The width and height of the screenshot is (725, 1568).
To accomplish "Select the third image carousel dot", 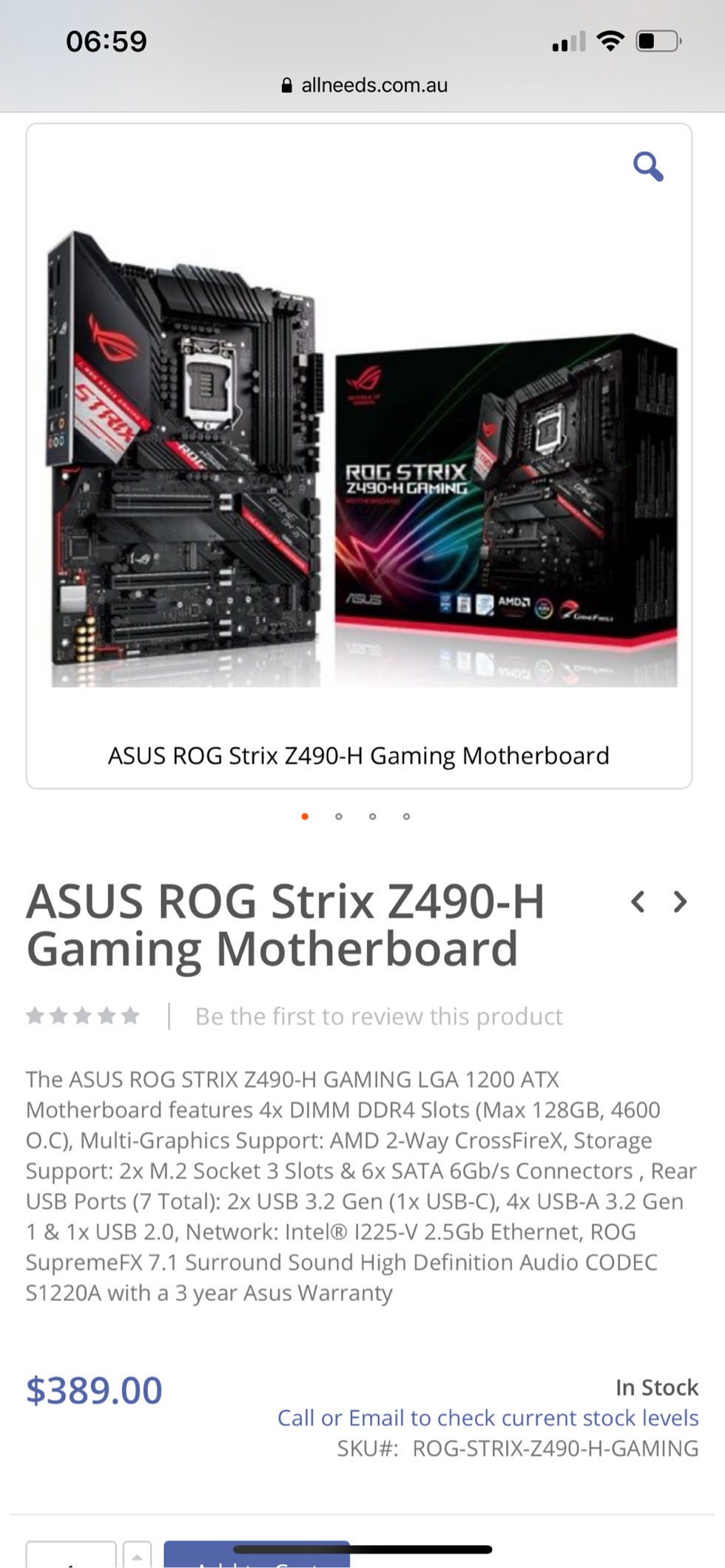I will pos(372,817).
